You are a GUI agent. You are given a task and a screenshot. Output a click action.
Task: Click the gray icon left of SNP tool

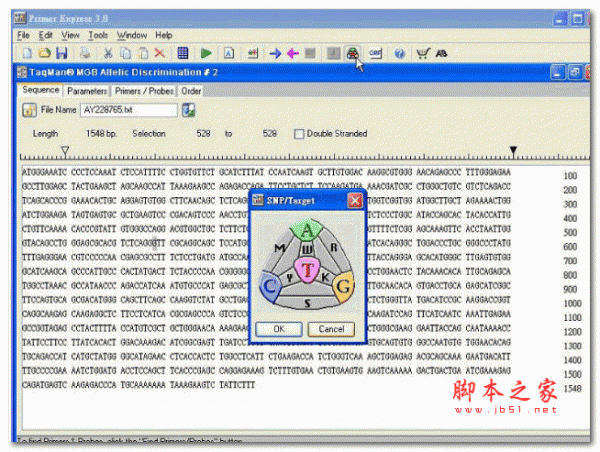(x=334, y=54)
